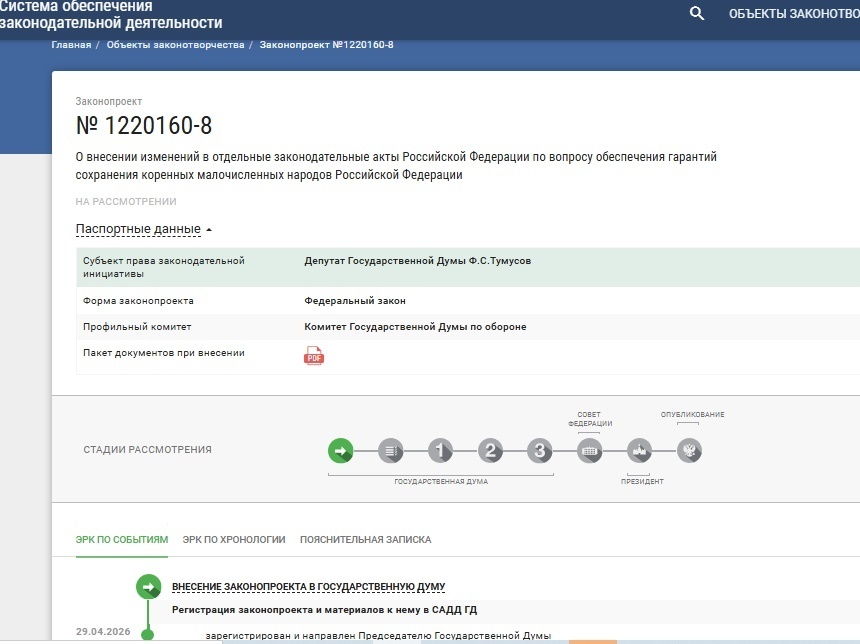Click зарегистрирован и направлен Председателю text

click(x=378, y=636)
